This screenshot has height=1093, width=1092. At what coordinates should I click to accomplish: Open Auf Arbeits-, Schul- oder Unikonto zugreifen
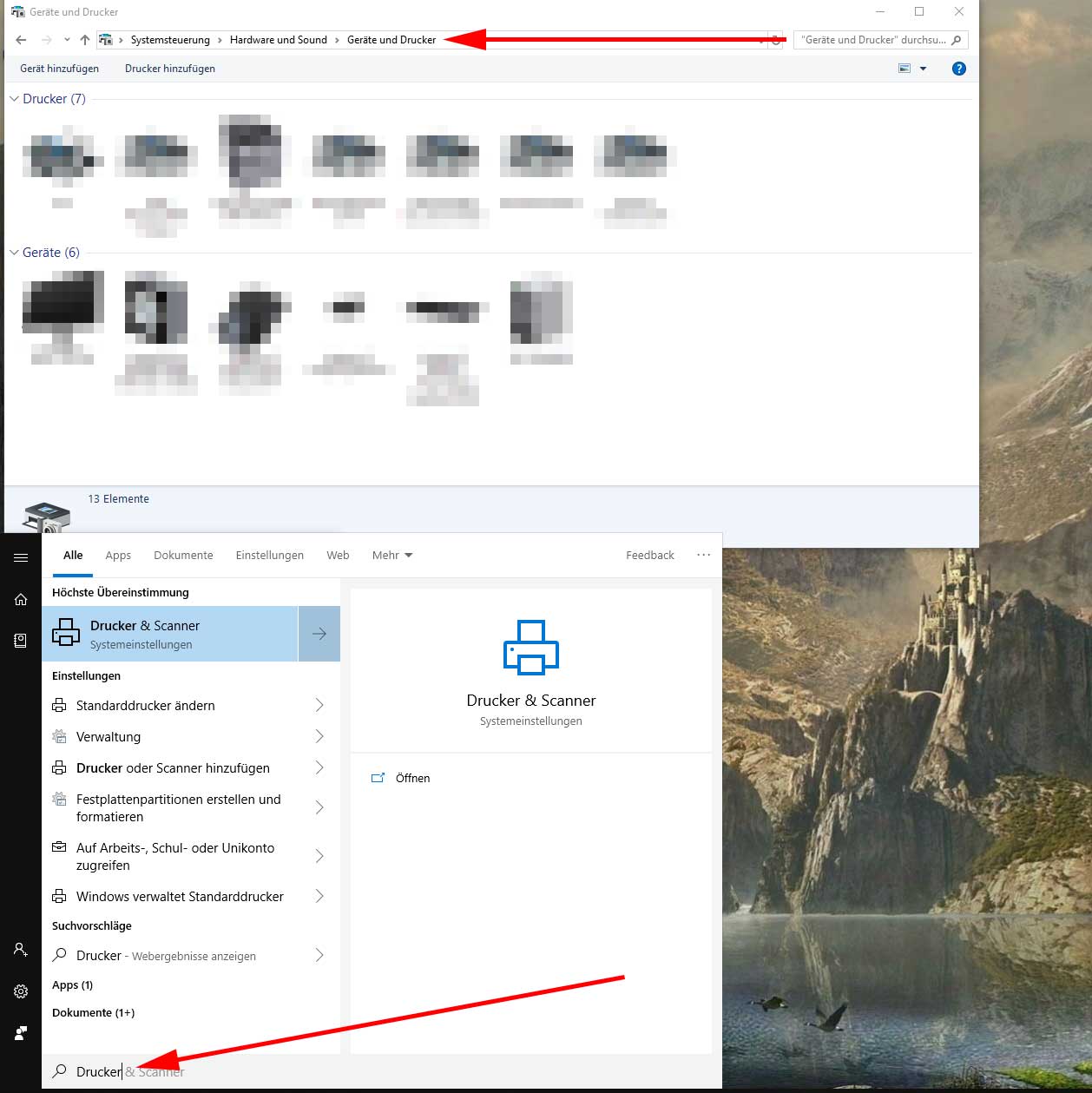coord(175,857)
